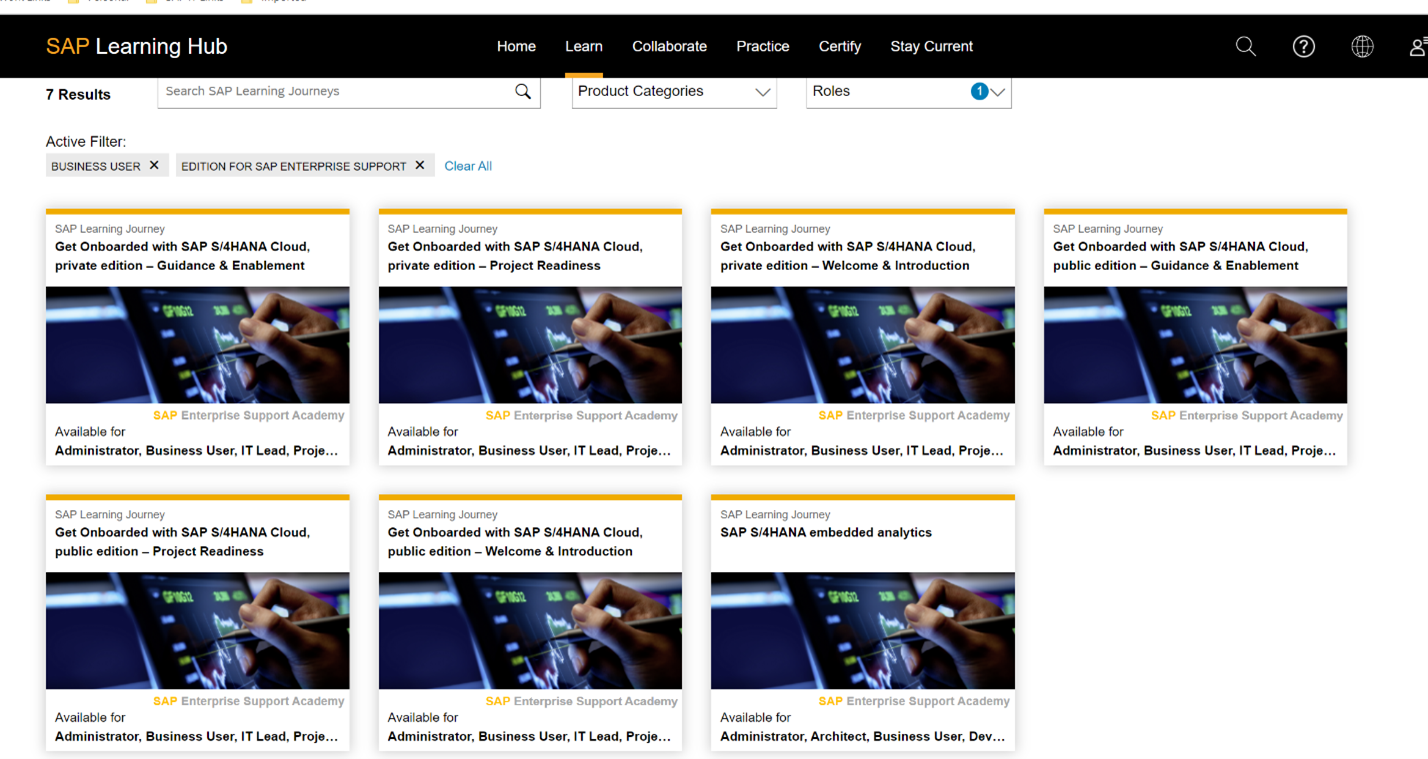Open private edition – Guidance & Enablement title
This screenshot has height=759, width=1428.
pos(182,256)
